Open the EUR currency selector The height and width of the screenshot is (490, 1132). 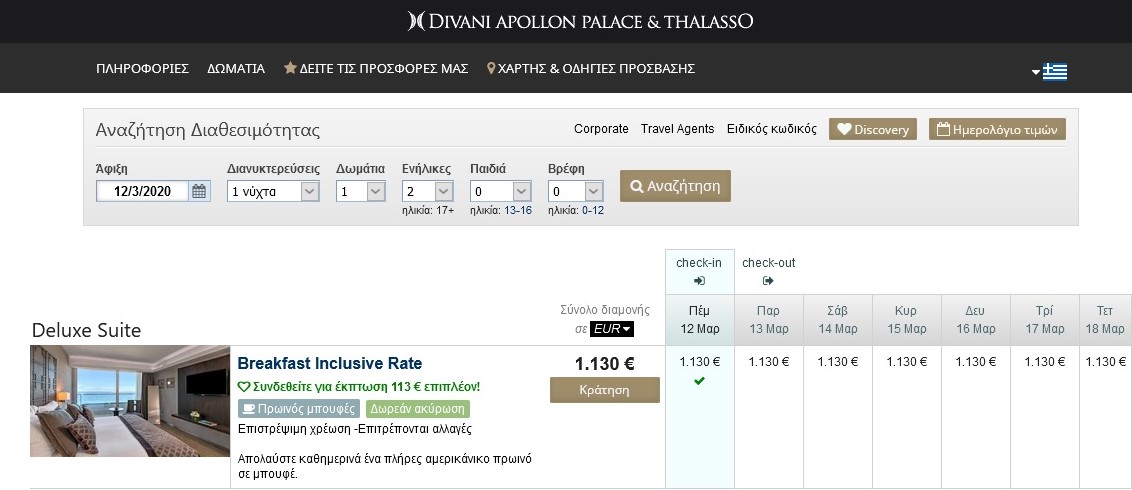click(611, 329)
